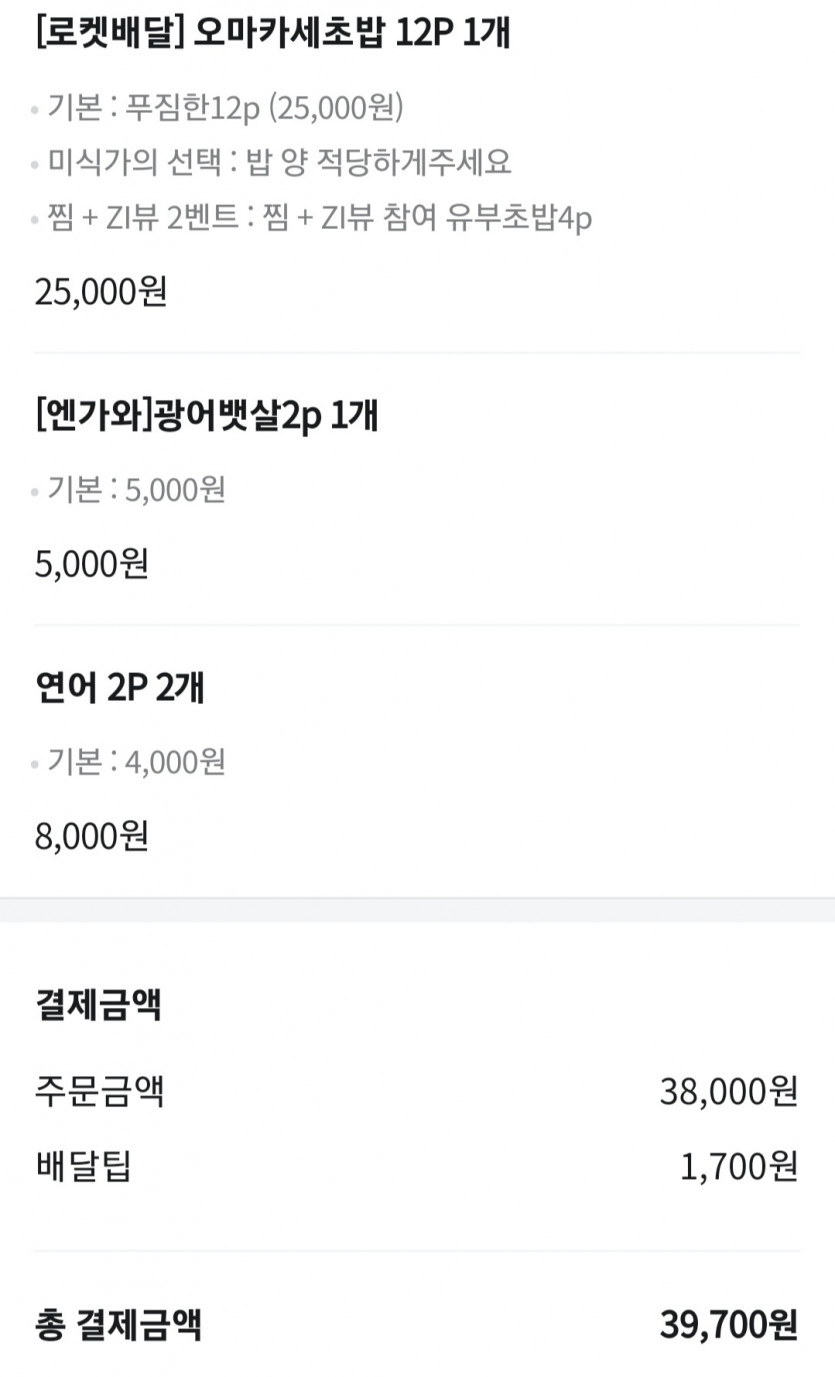Click the 미식가의 선택 rice amount option
The width and height of the screenshot is (835, 1377).
(x=280, y=162)
